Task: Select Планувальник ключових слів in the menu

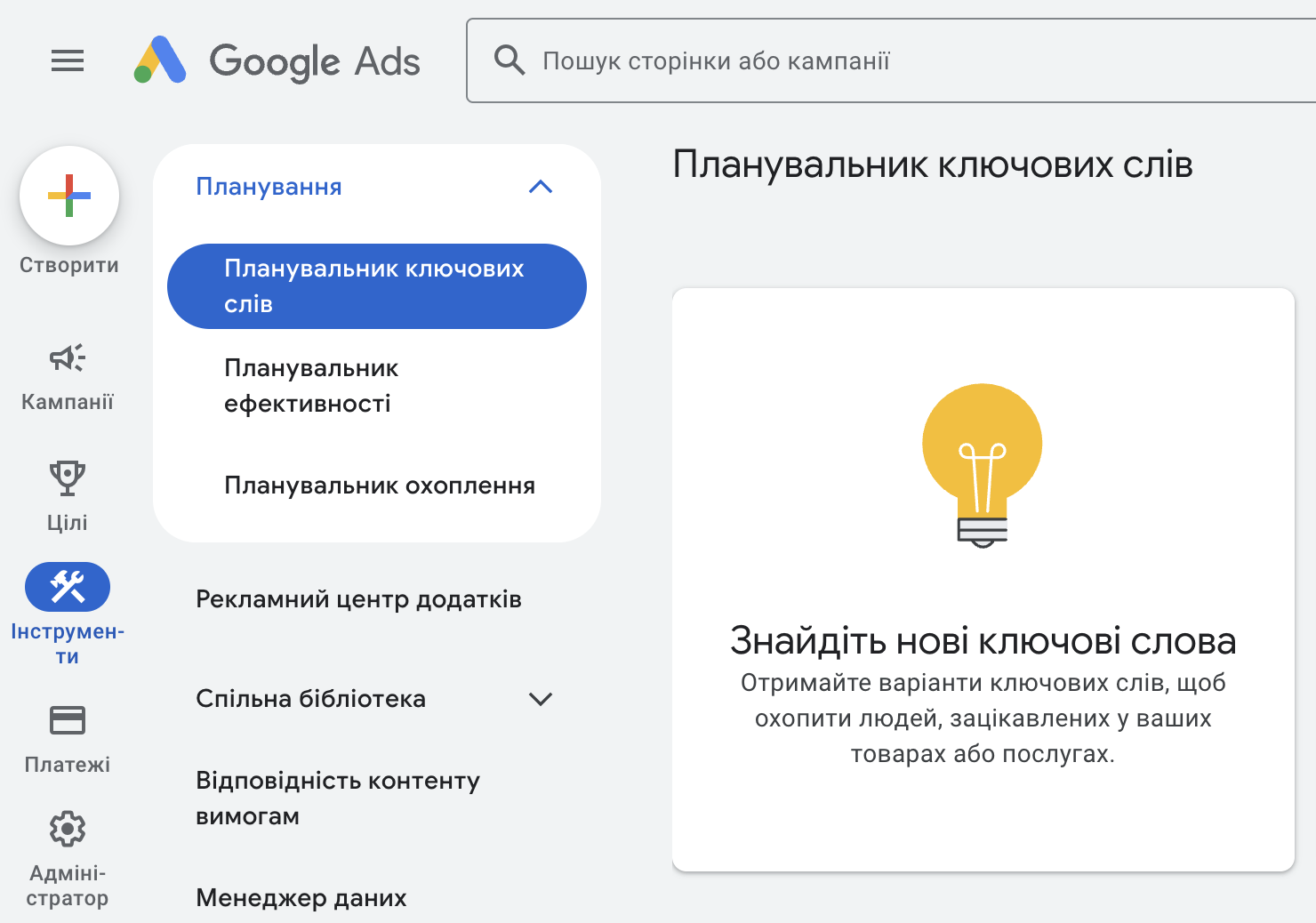Action: coord(374,285)
